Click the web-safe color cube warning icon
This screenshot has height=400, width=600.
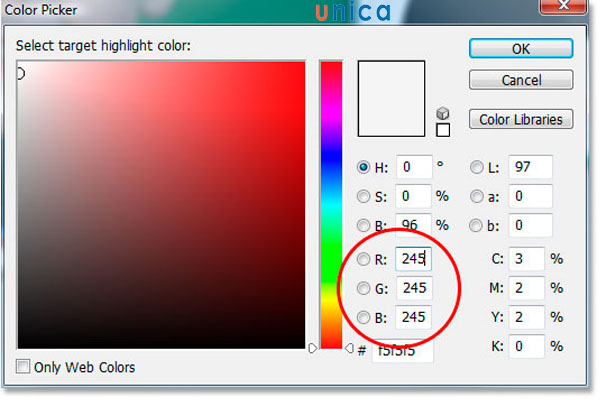pos(442,113)
